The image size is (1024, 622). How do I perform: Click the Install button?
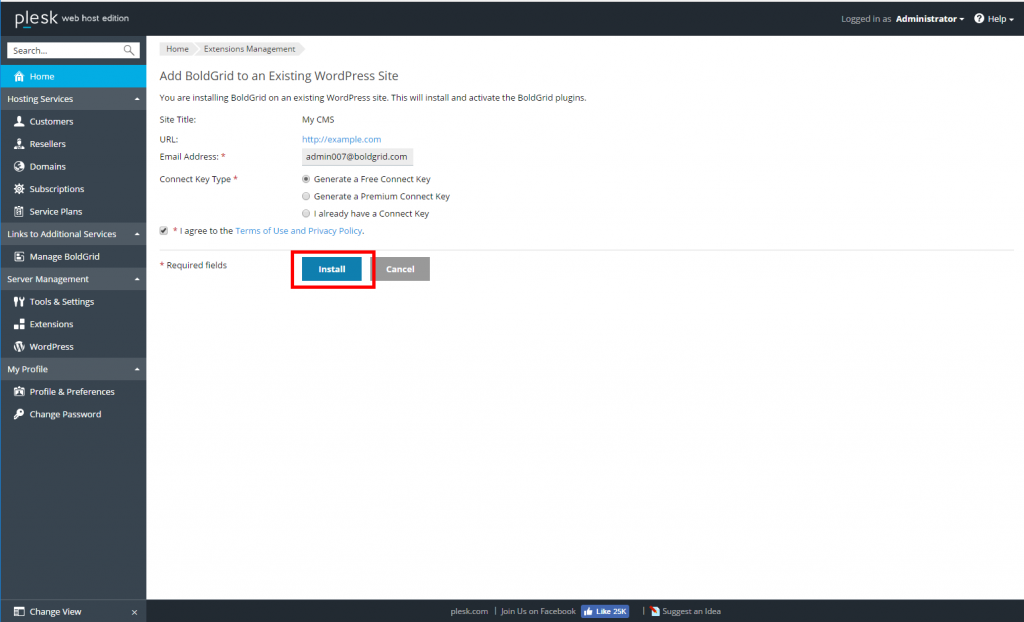[x=332, y=269]
